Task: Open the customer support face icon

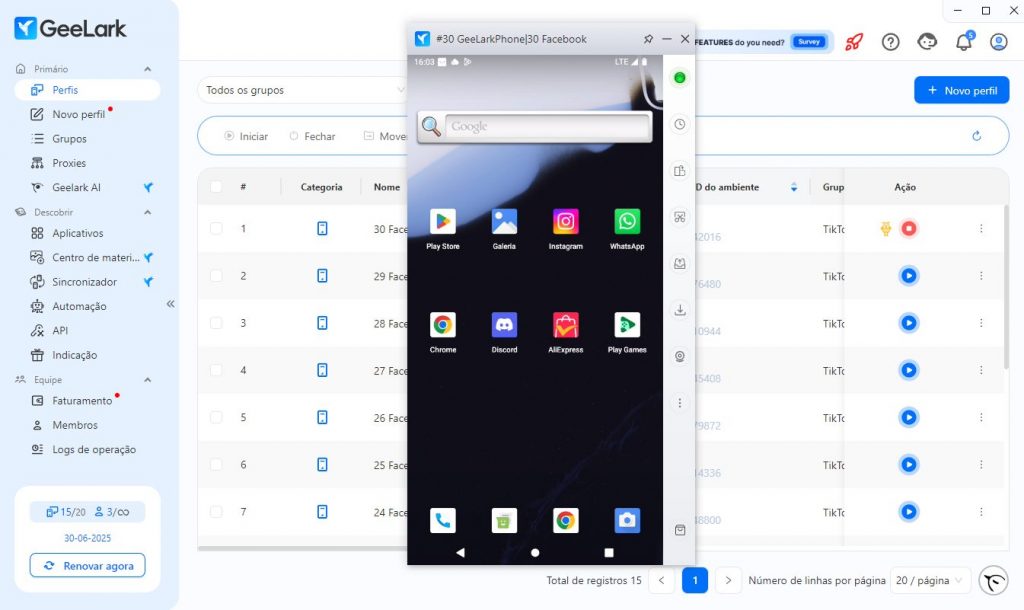Action: (927, 42)
